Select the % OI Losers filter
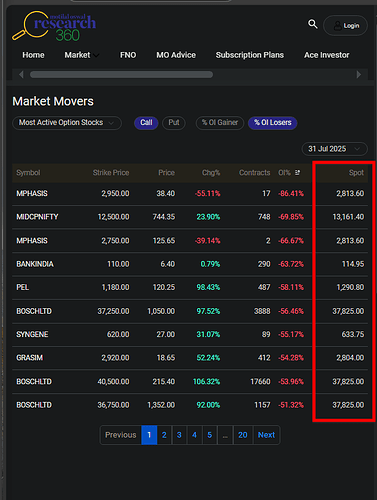377x500 pixels. [273, 123]
